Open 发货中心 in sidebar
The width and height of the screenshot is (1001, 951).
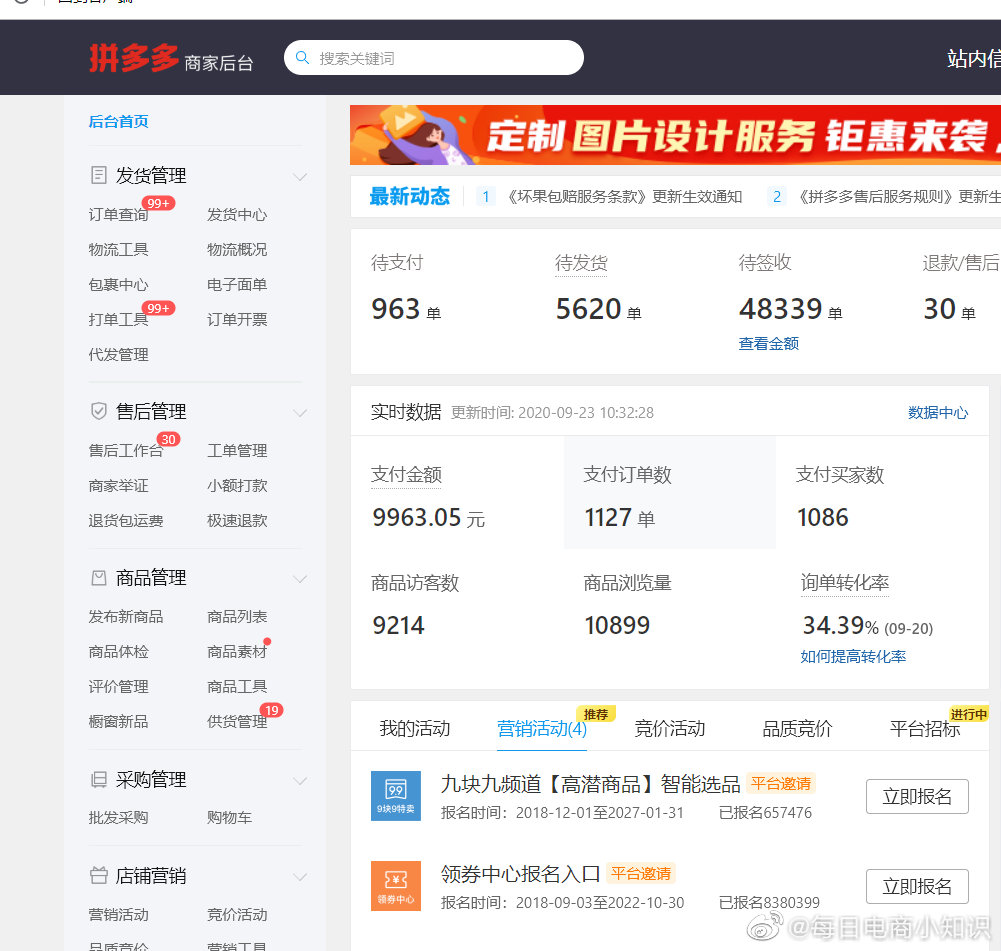click(x=237, y=214)
